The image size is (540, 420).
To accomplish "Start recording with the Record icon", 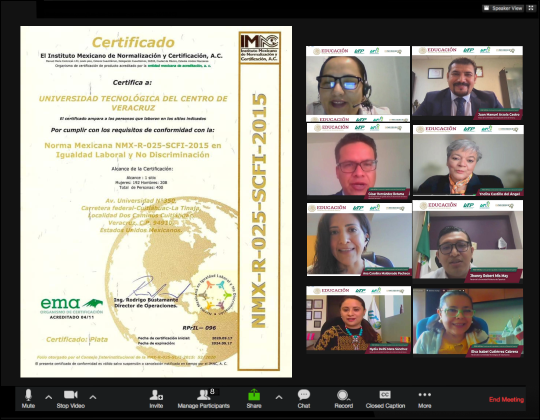I will 343,399.
